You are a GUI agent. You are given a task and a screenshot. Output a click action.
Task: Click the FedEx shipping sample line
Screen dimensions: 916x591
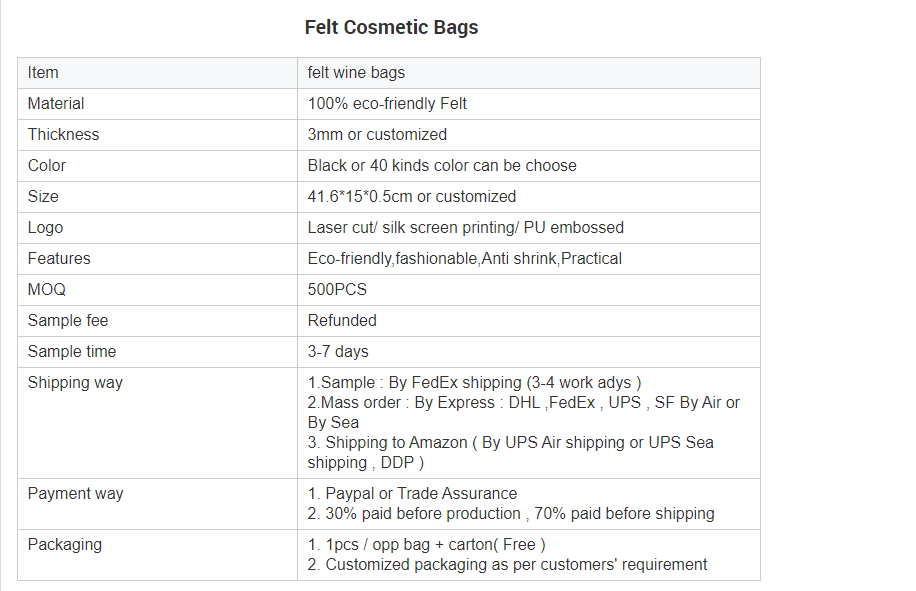474,383
